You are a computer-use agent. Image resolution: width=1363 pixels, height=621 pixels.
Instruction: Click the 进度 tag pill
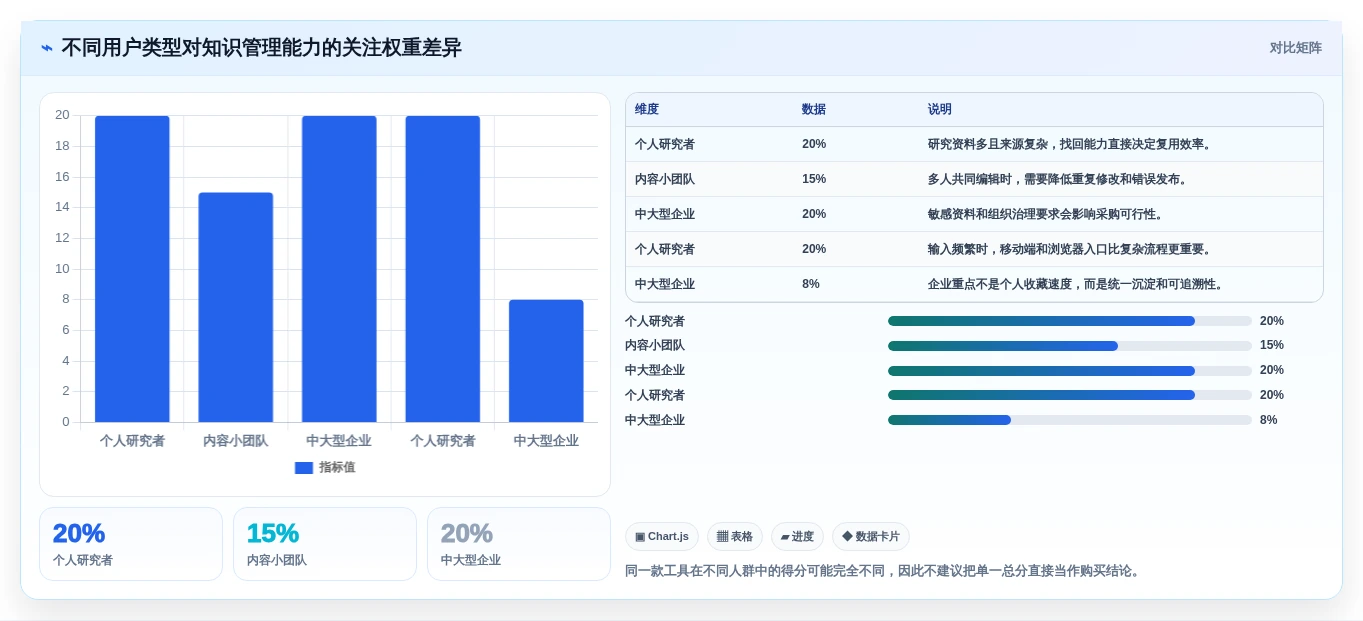point(798,537)
